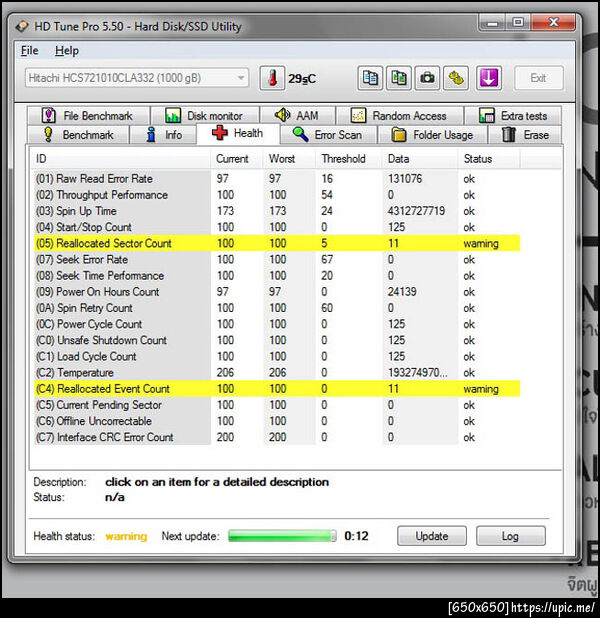Click the ID column header

click(x=121, y=159)
